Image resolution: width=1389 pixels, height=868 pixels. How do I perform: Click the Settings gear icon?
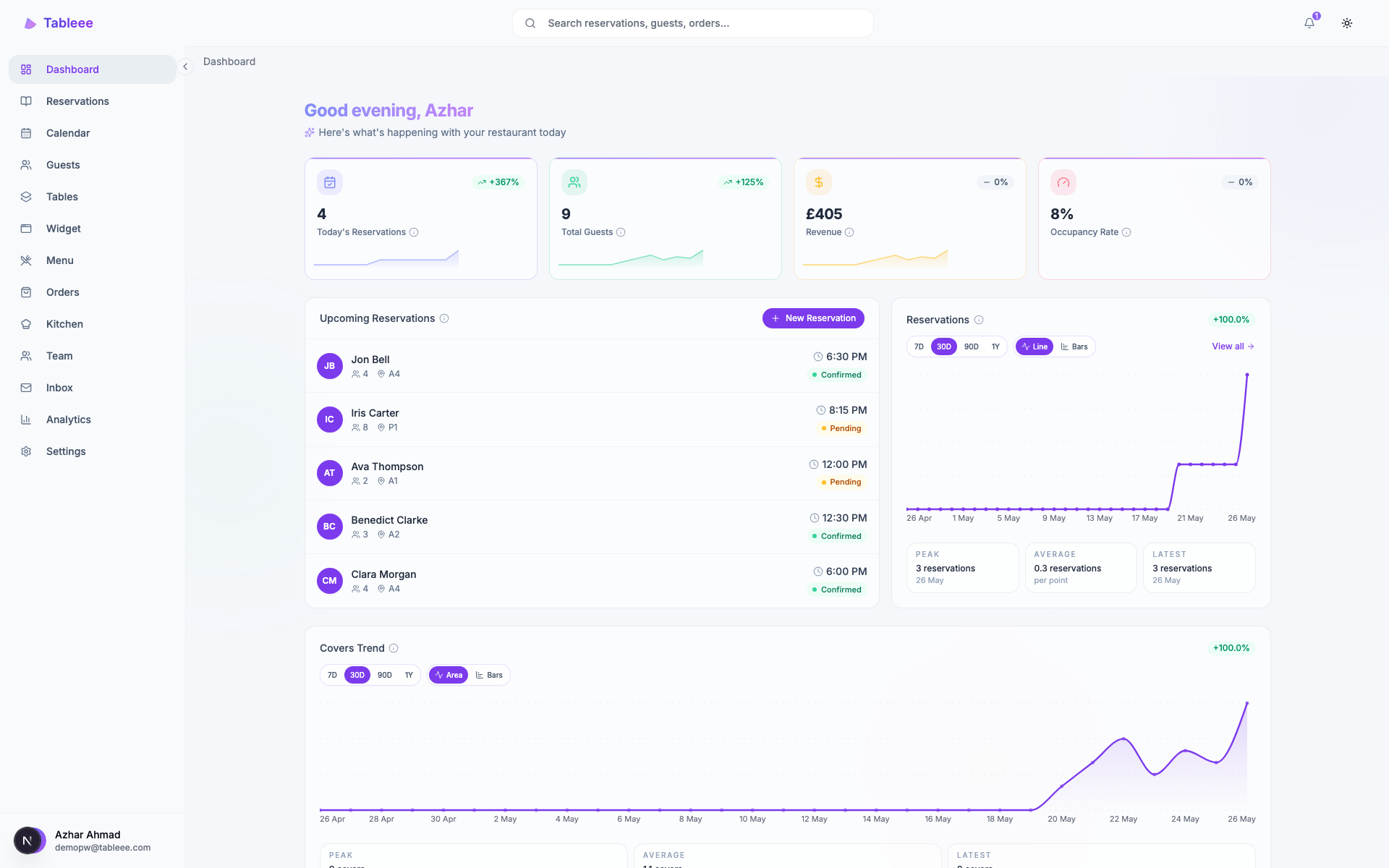coord(26,451)
